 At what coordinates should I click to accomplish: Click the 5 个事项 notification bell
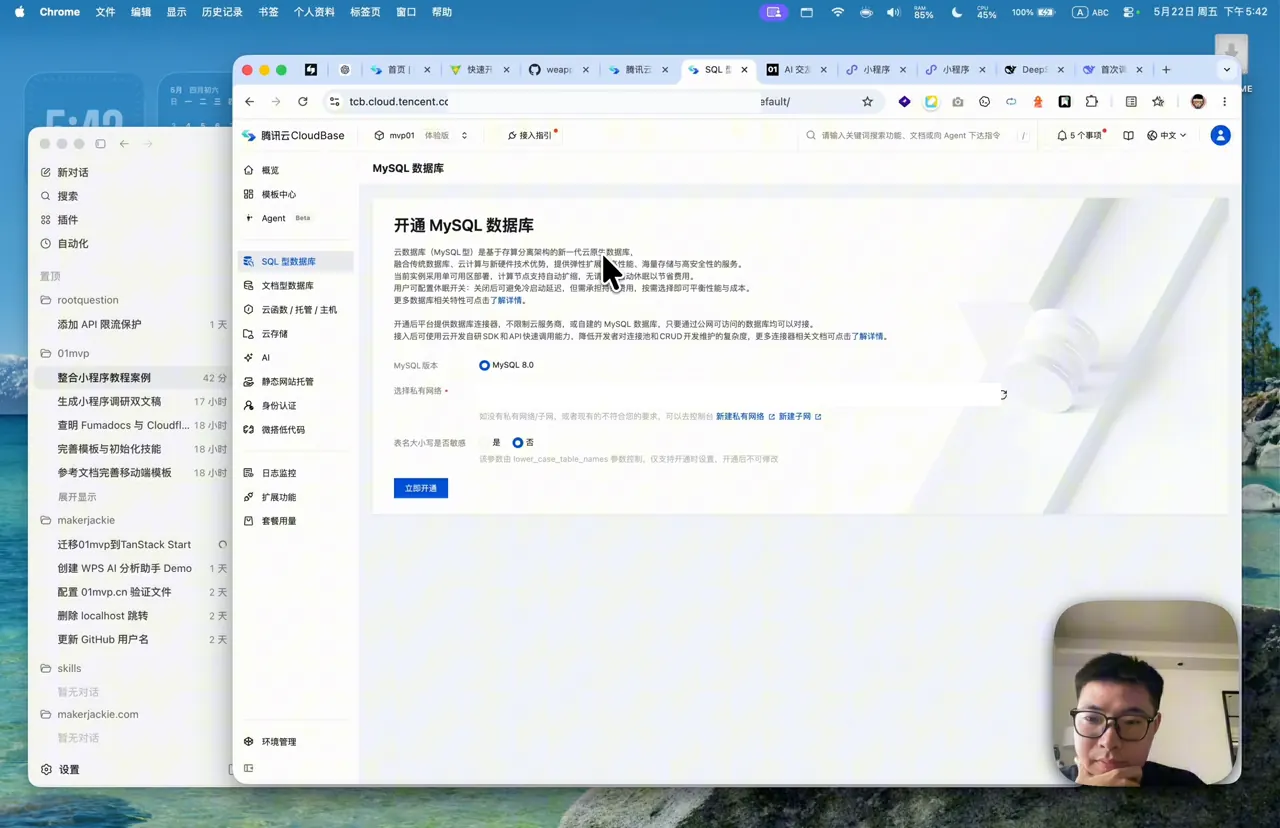[1080, 135]
